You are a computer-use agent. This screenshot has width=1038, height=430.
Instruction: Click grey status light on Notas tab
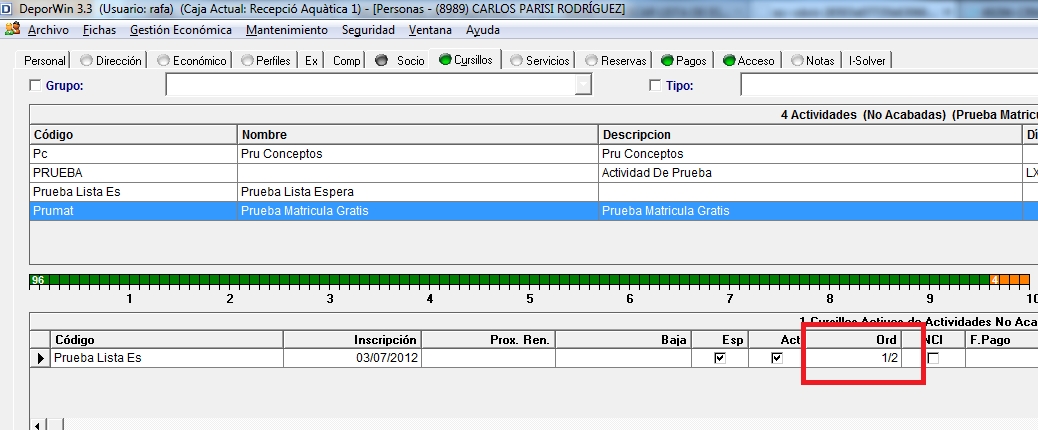pyautogui.click(x=797, y=60)
